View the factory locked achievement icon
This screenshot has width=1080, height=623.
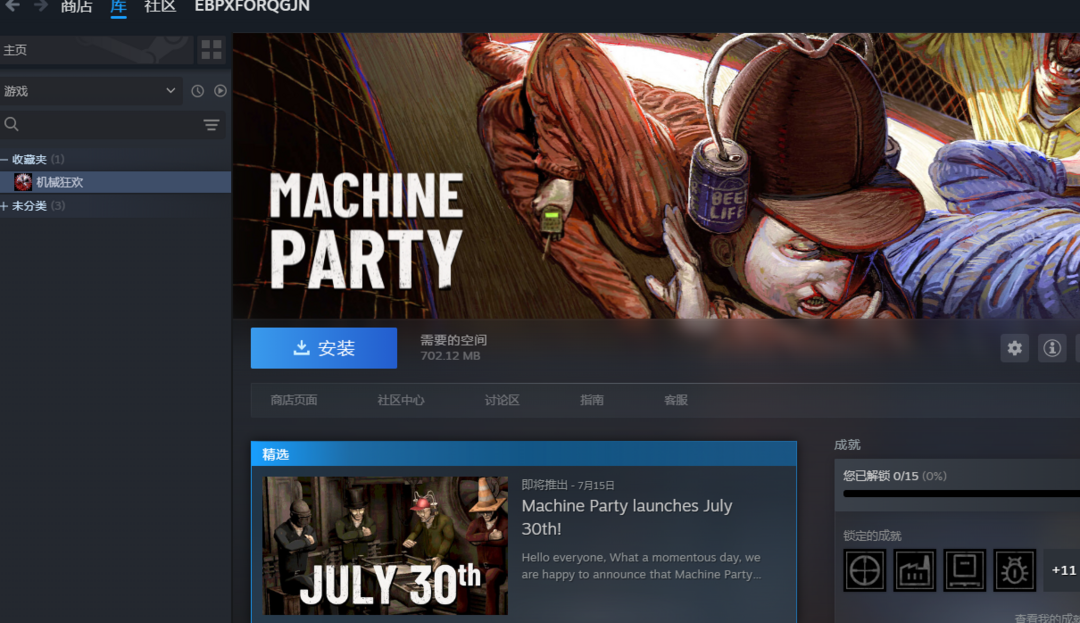[915, 570]
